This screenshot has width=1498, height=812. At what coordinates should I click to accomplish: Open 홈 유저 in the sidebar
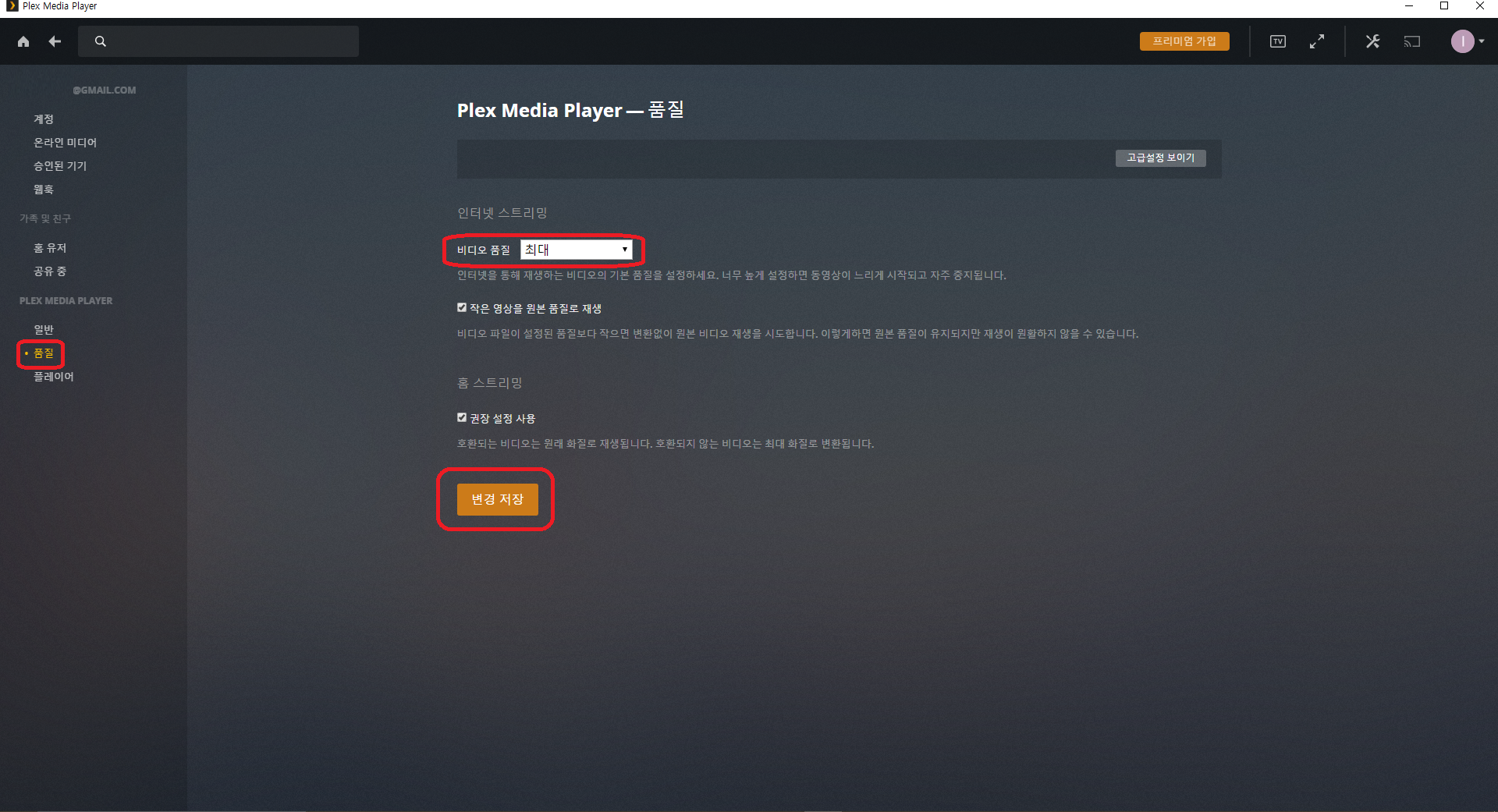pos(50,248)
